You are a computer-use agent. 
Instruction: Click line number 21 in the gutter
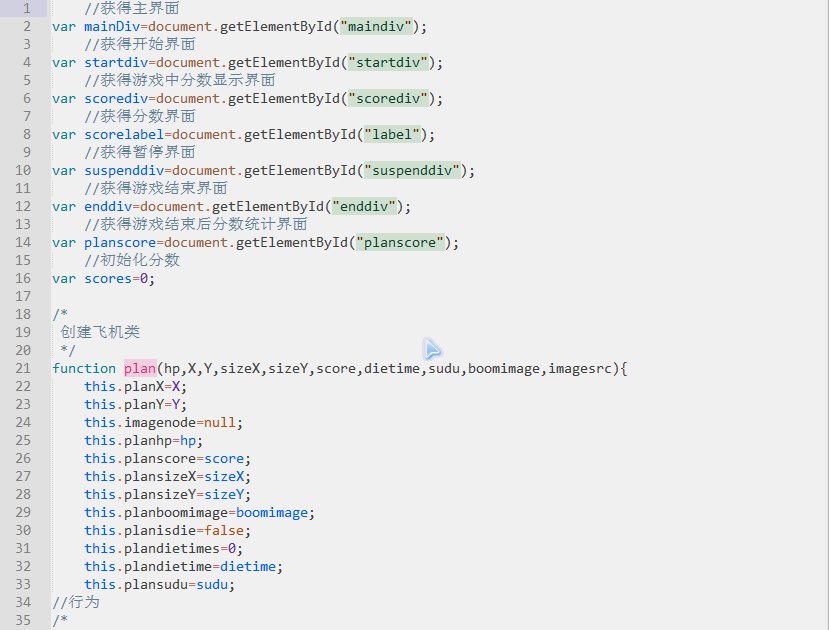pos(23,368)
